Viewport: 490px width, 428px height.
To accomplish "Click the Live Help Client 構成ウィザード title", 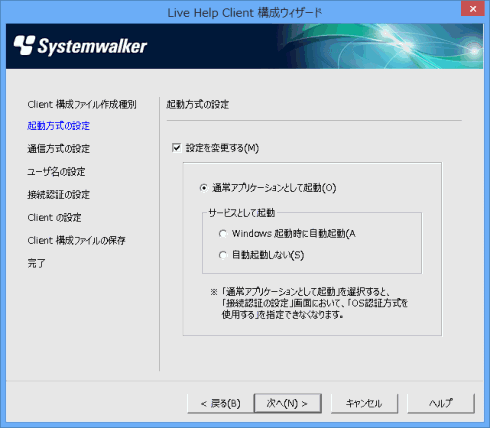I will 245,13.
